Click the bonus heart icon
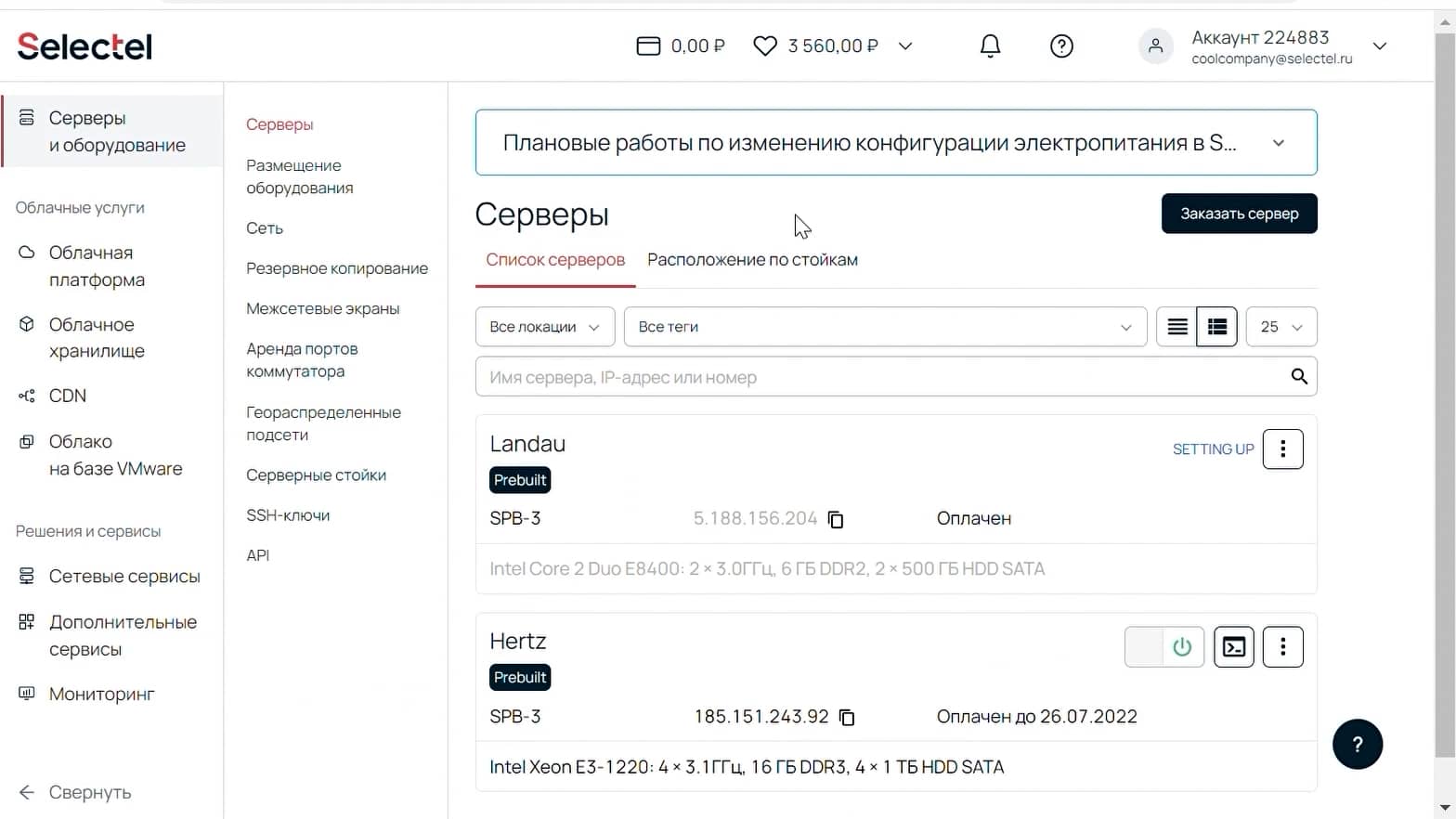The height and width of the screenshot is (819, 1456). (x=765, y=46)
